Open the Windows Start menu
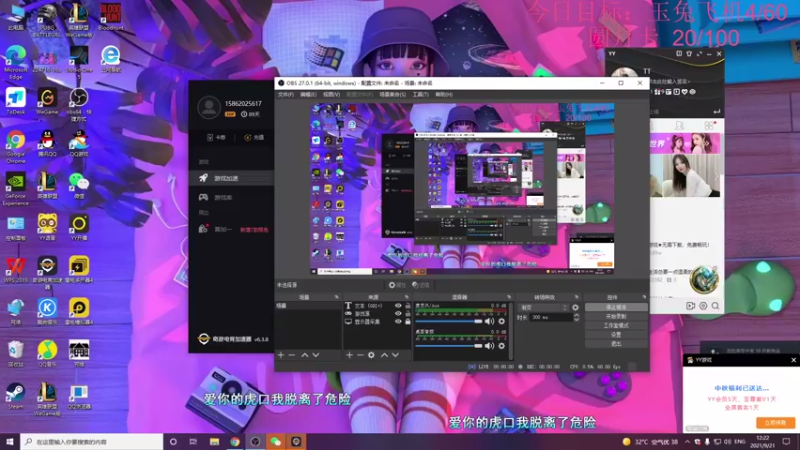Screen dimensions: 800x450 [10, 441]
